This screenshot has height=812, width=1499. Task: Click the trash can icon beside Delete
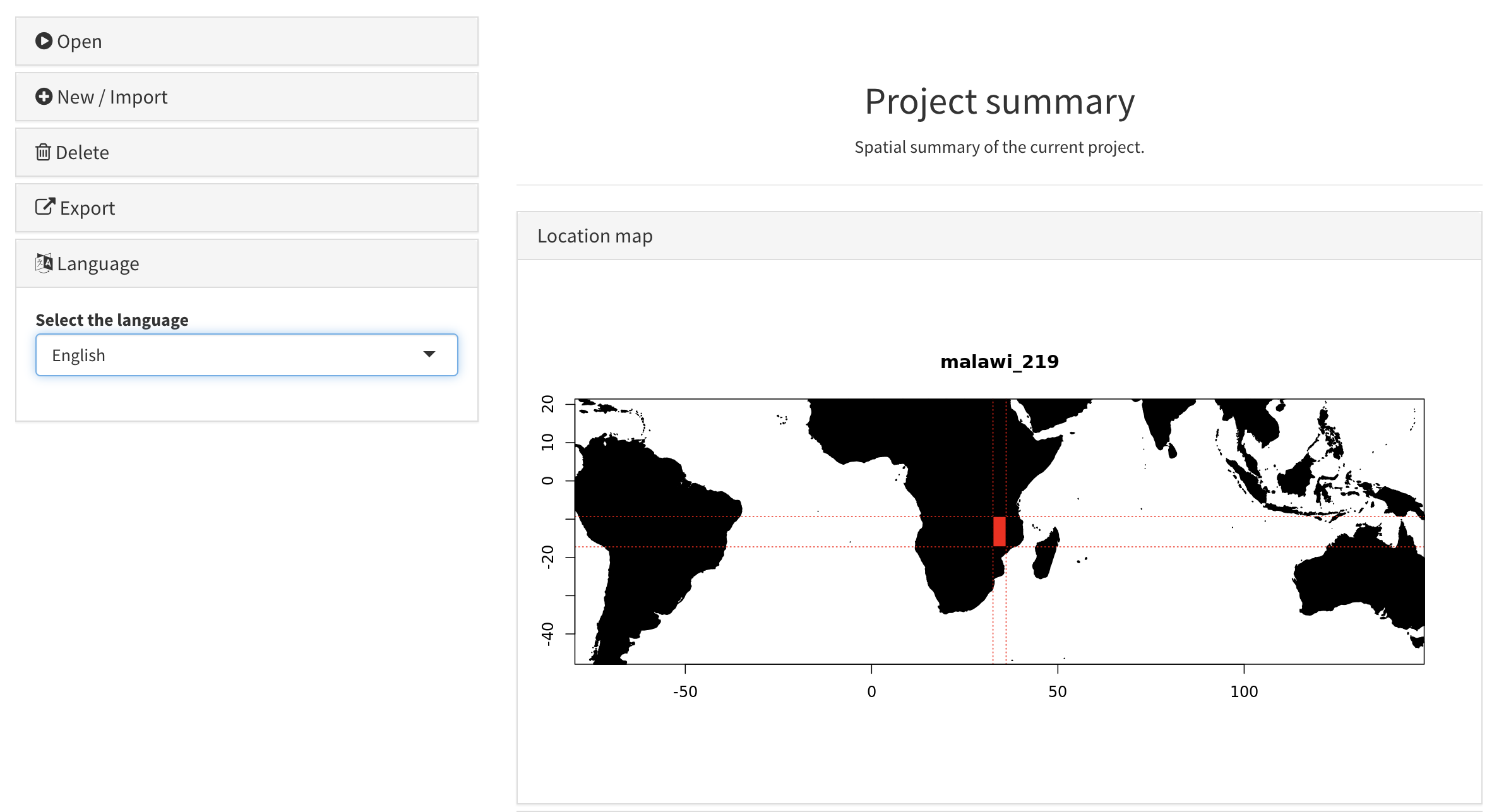(43, 152)
